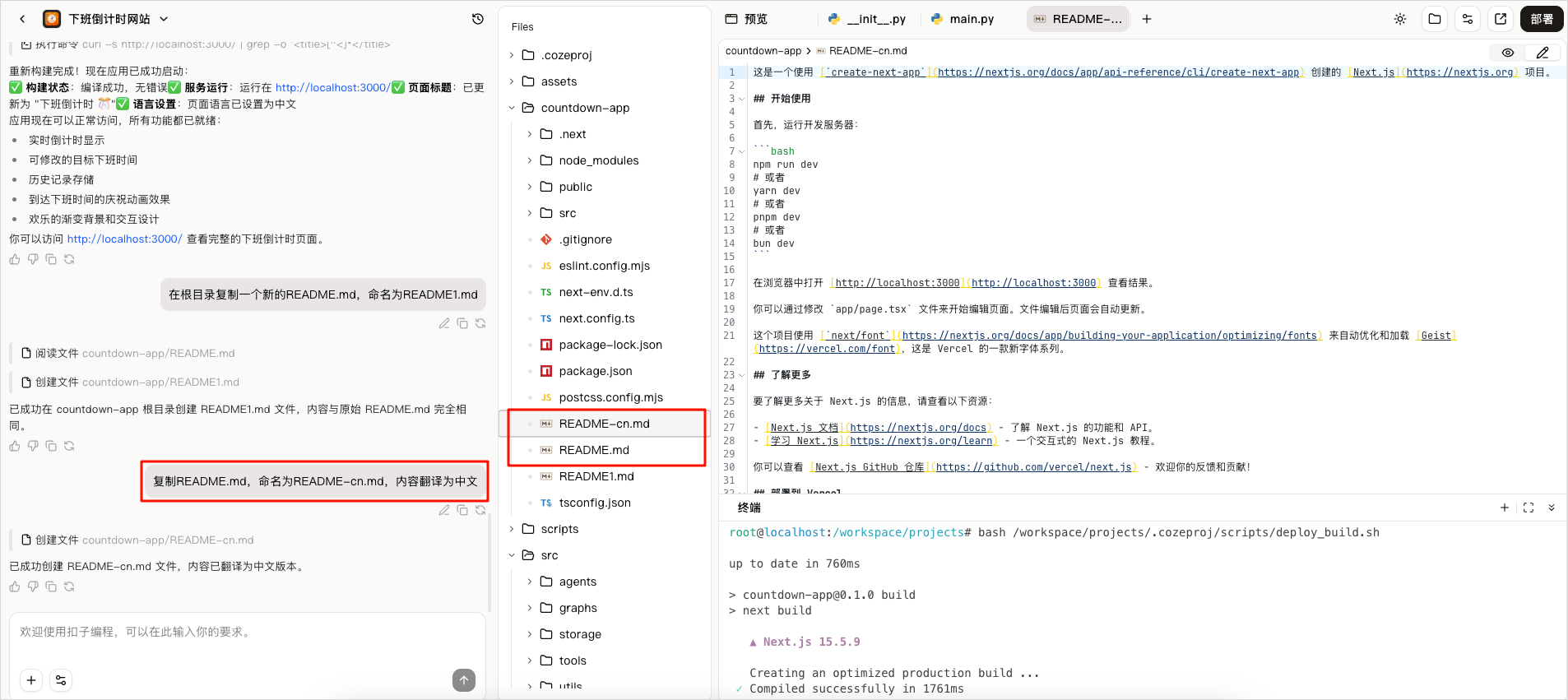Maximize the terminal panel
The image size is (1568, 700).
click(1529, 508)
